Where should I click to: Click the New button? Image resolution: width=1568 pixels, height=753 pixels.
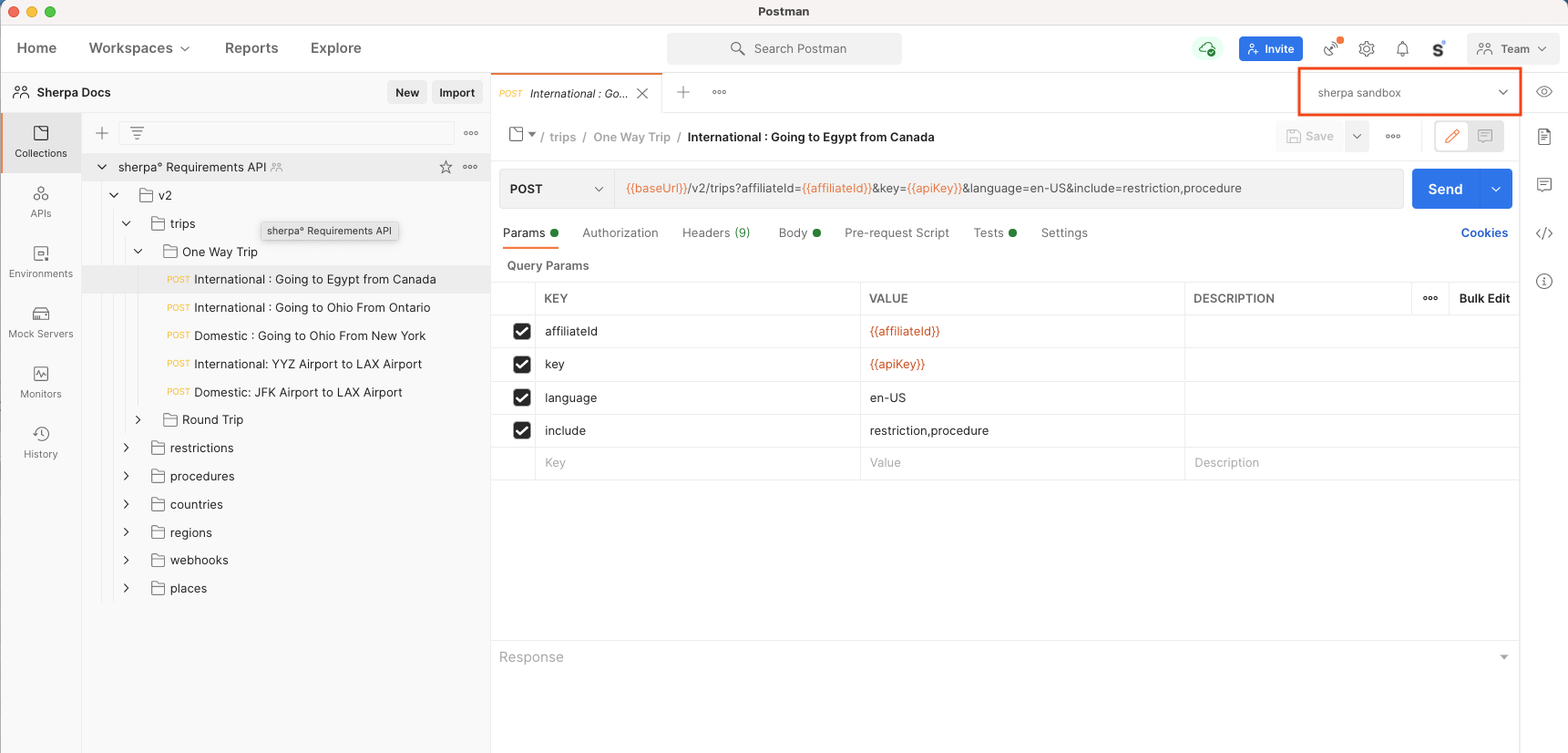coord(407,92)
